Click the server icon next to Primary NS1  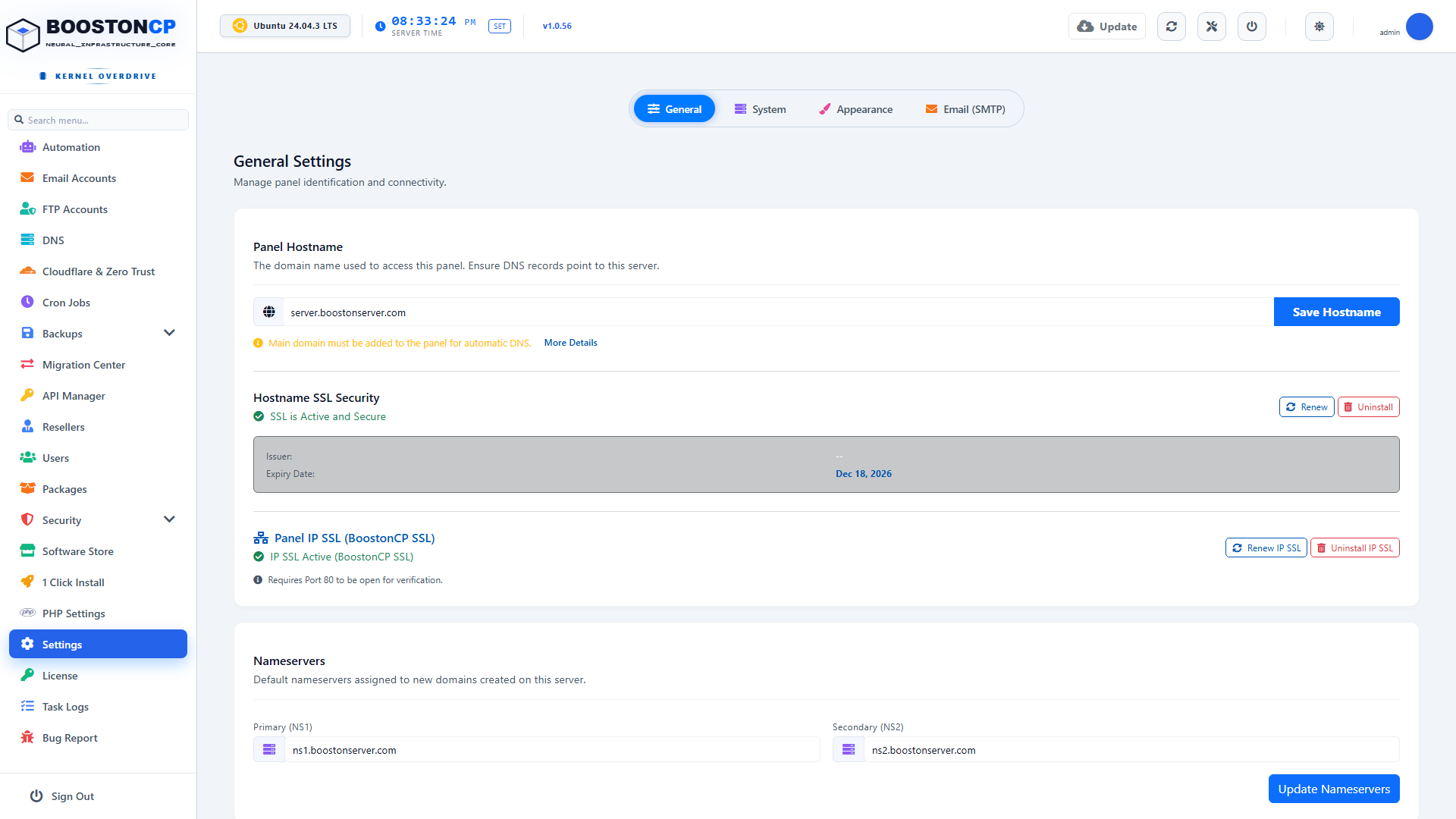[x=269, y=750]
